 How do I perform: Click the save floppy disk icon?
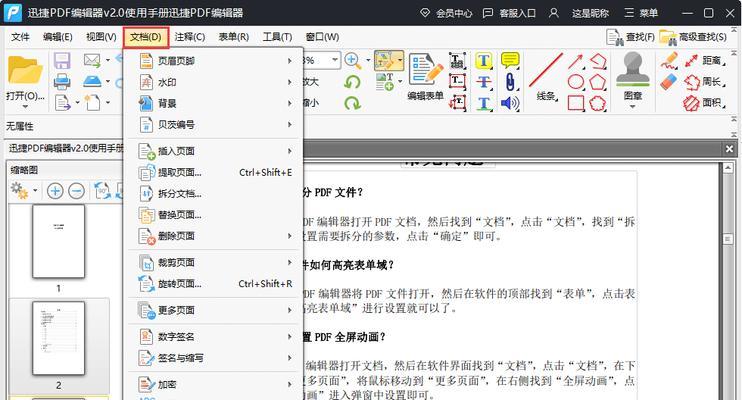62,61
